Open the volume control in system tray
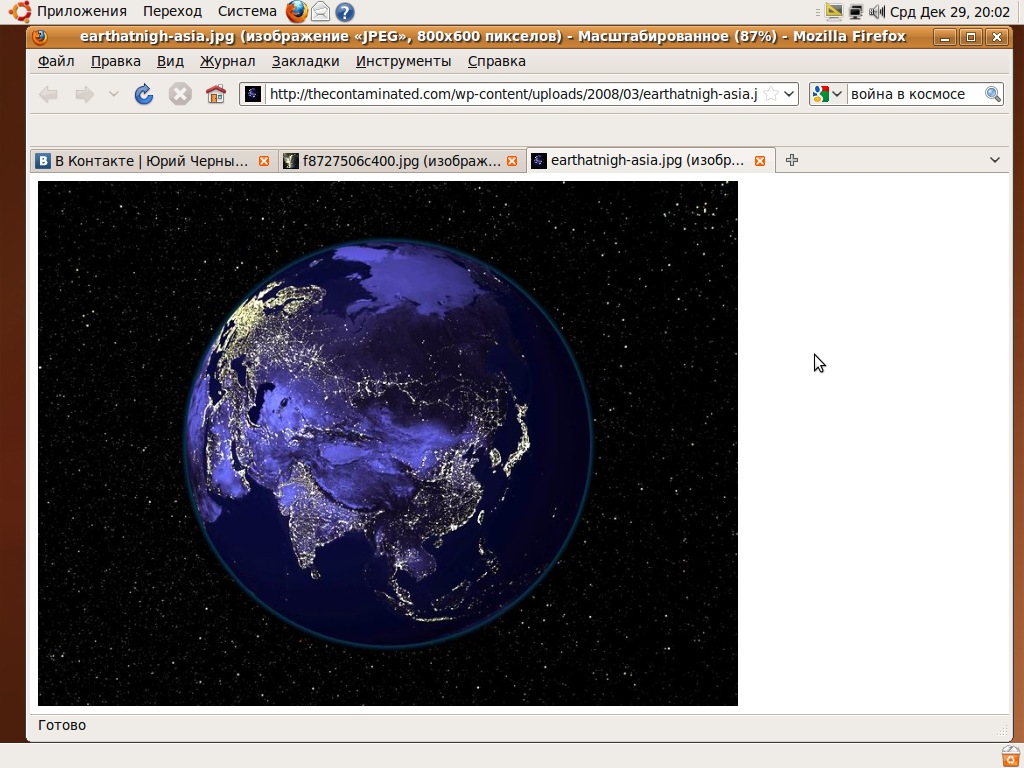Screen dimensions: 1024x768 pyautogui.click(x=877, y=12)
